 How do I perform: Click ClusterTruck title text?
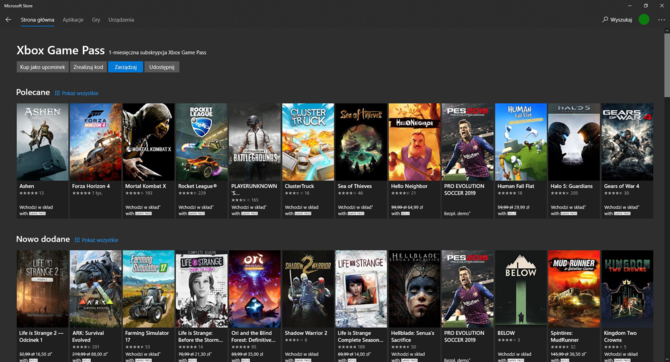(x=299, y=186)
